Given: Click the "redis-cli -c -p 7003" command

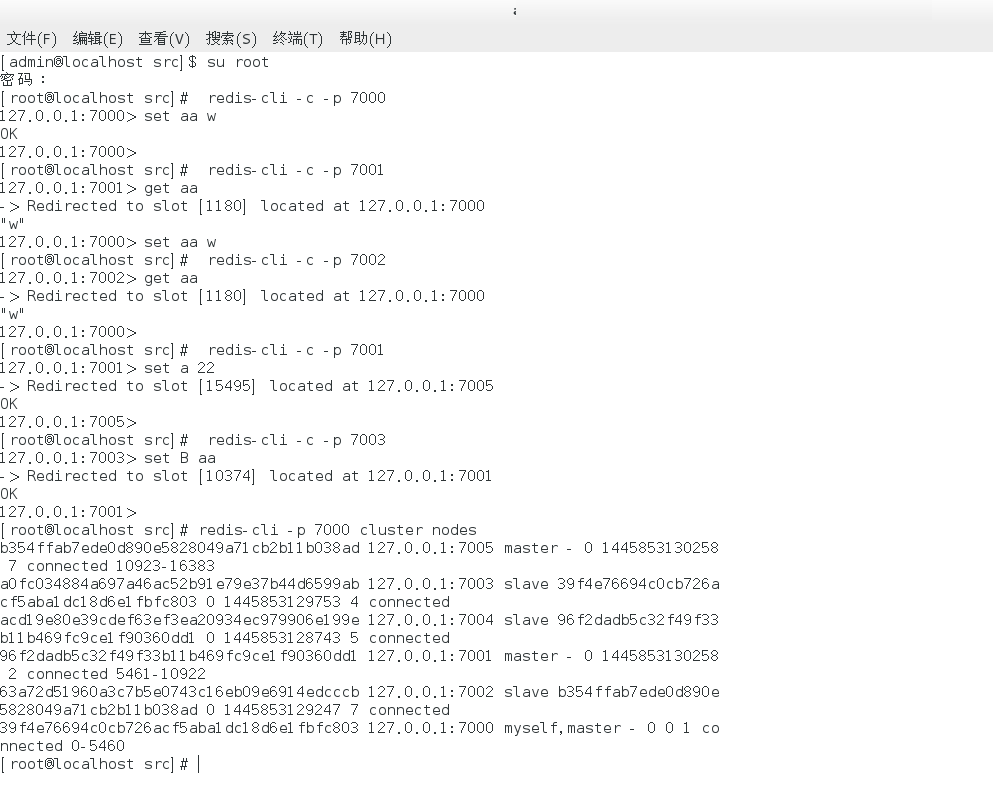Looking at the screenshot, I should tap(296, 440).
